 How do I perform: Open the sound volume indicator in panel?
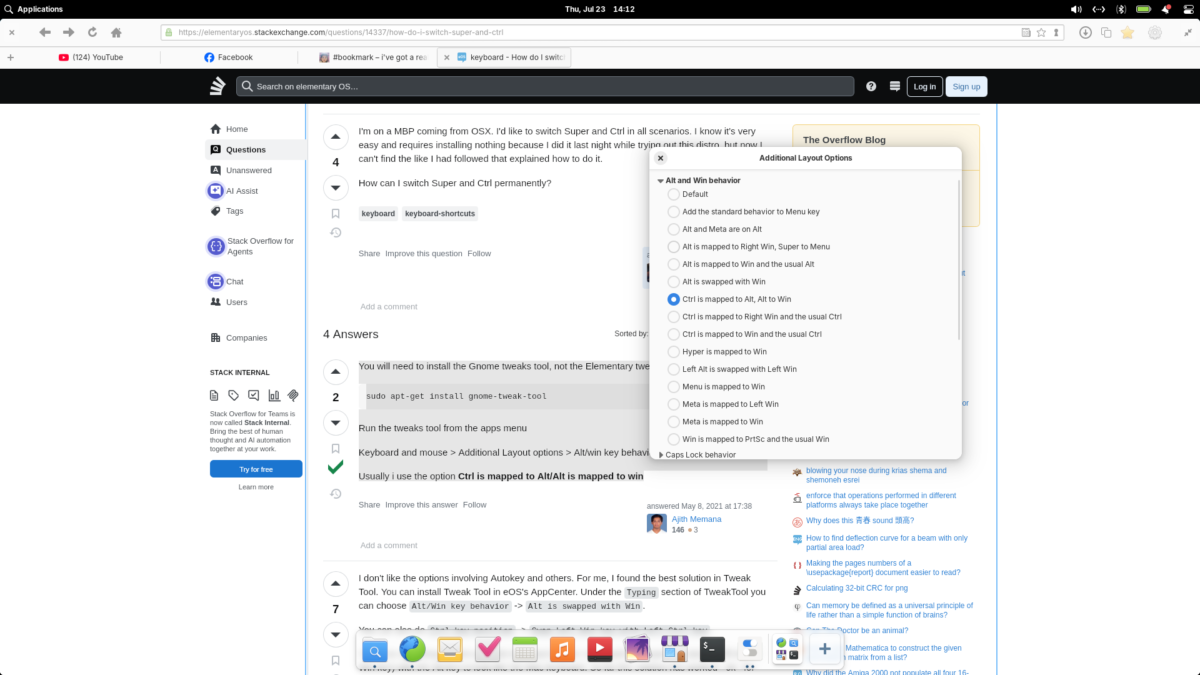[x=1075, y=9]
